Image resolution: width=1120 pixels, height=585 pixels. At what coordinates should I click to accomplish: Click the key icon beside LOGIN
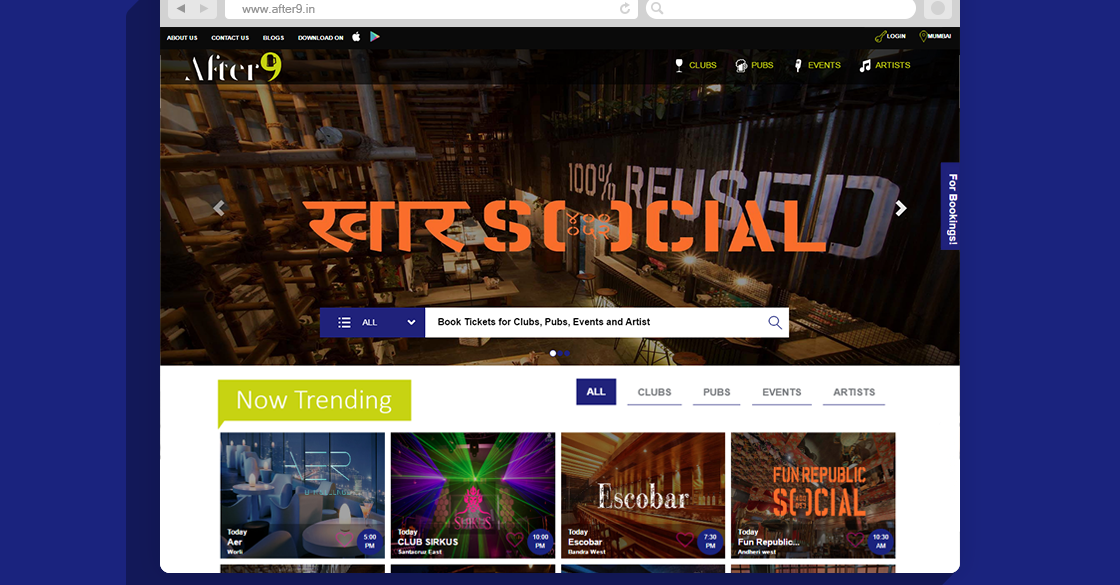(880, 36)
